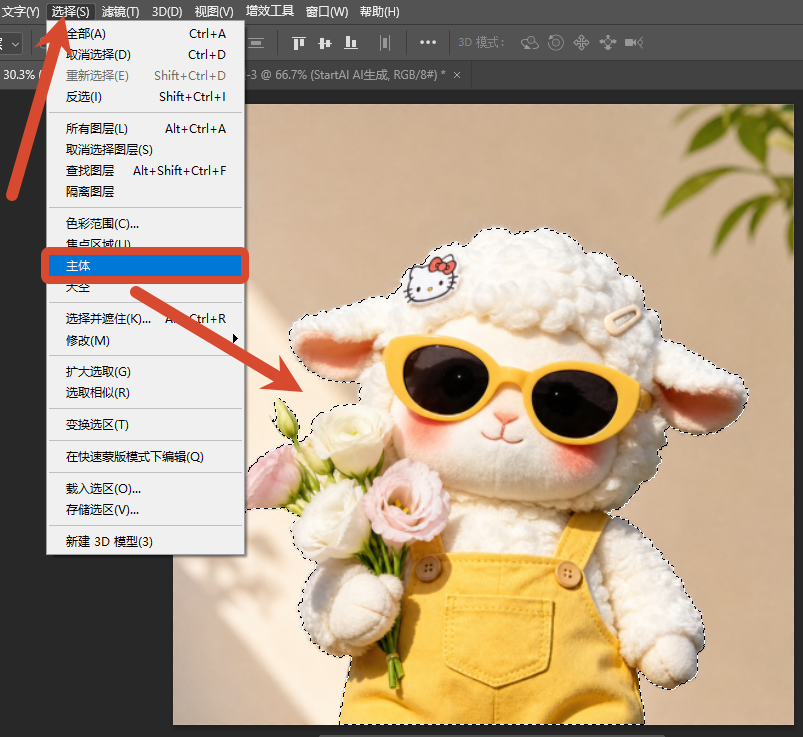This screenshot has width=803, height=737.
Task: Choose 全部(A) select all
Action: pos(145,34)
